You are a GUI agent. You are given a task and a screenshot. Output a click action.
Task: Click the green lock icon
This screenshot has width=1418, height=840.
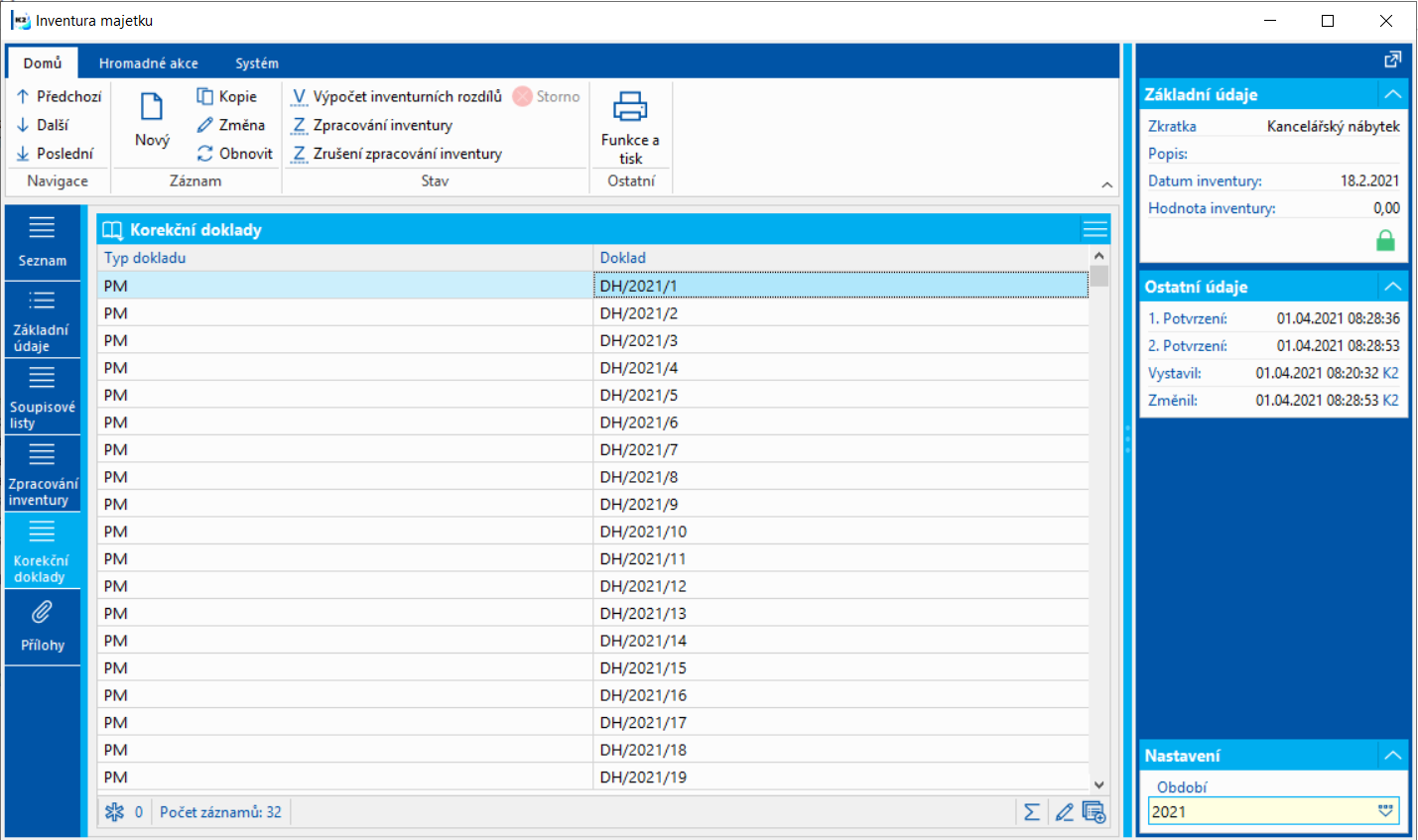(1386, 240)
